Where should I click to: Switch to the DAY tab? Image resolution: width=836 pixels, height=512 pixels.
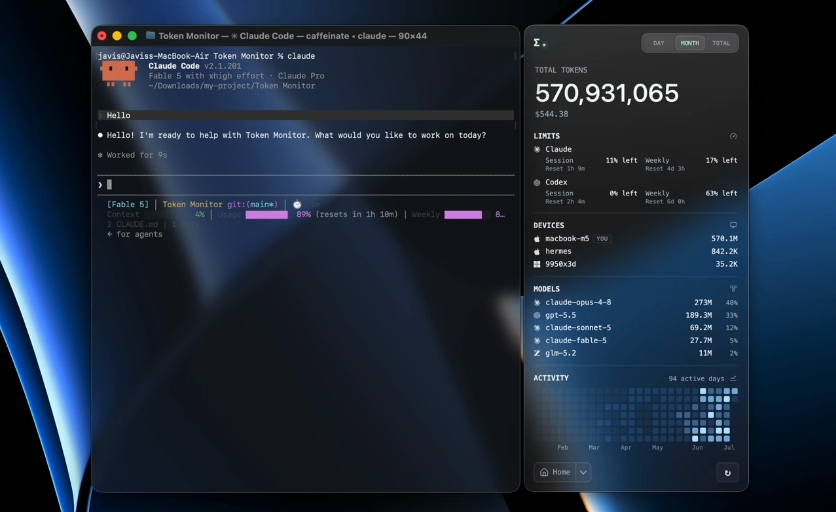pyautogui.click(x=658, y=43)
